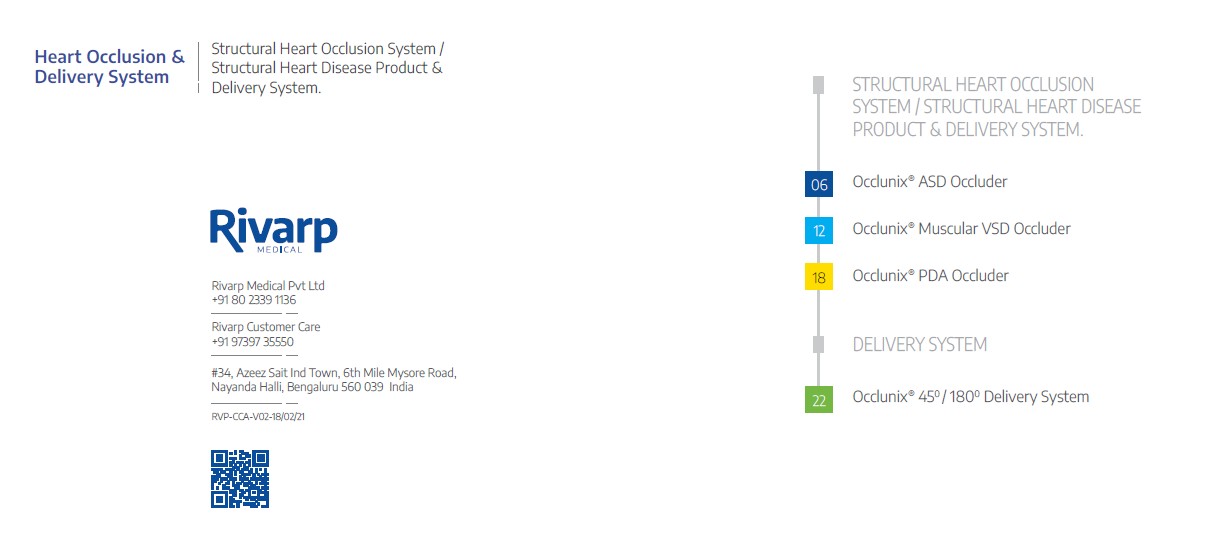Click the Rivarp Medical Pvt Ltd phone number
This screenshot has width=1227, height=556.
tap(254, 300)
